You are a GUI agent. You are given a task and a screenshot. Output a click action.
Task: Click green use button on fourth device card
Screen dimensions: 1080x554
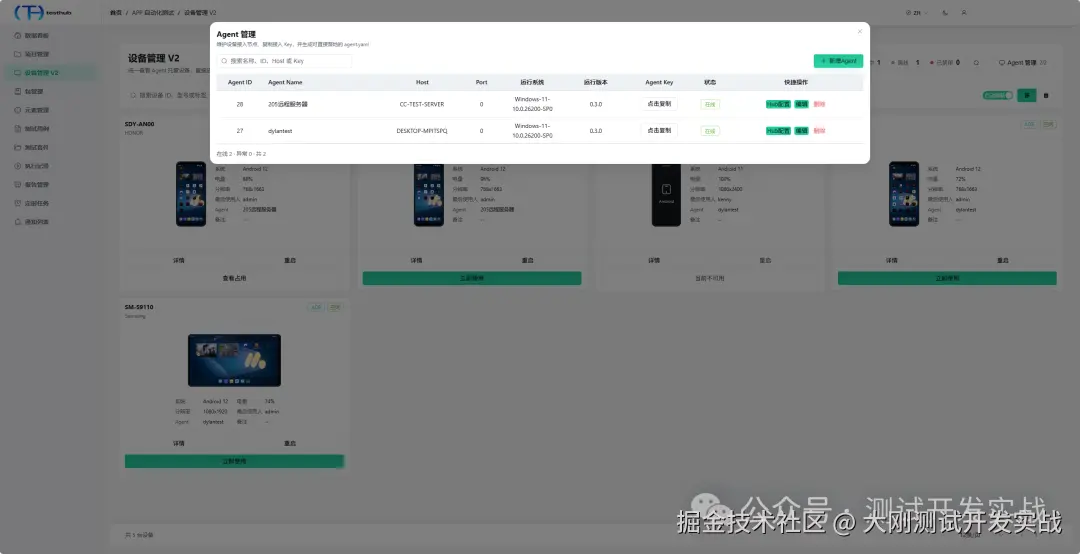[x=947, y=278]
